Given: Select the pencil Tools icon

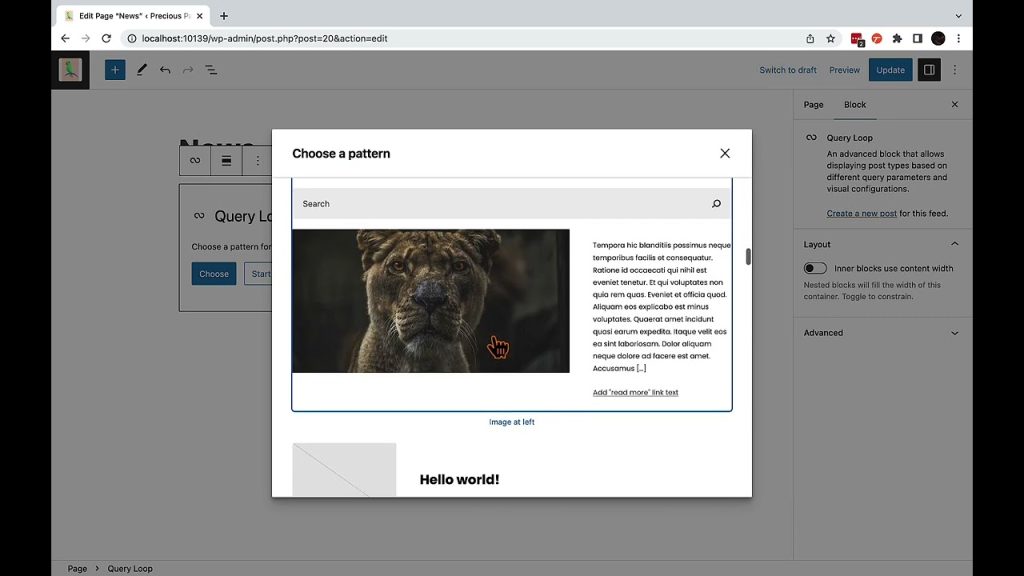Looking at the screenshot, I should pos(142,70).
